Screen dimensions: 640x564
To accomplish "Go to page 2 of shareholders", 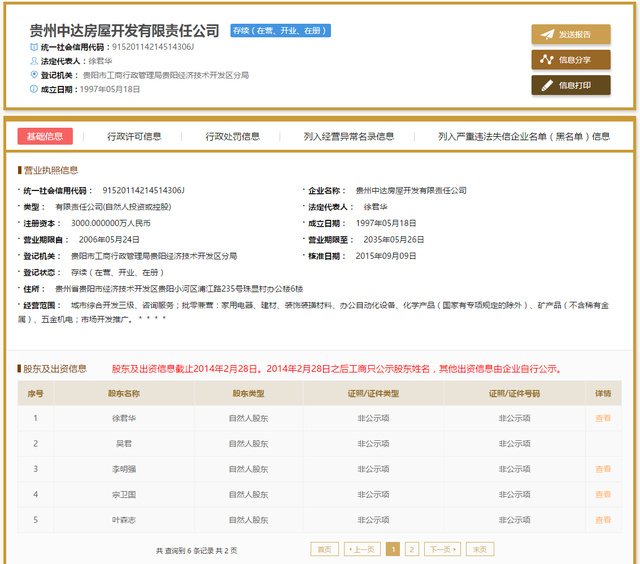I will pos(411,549).
